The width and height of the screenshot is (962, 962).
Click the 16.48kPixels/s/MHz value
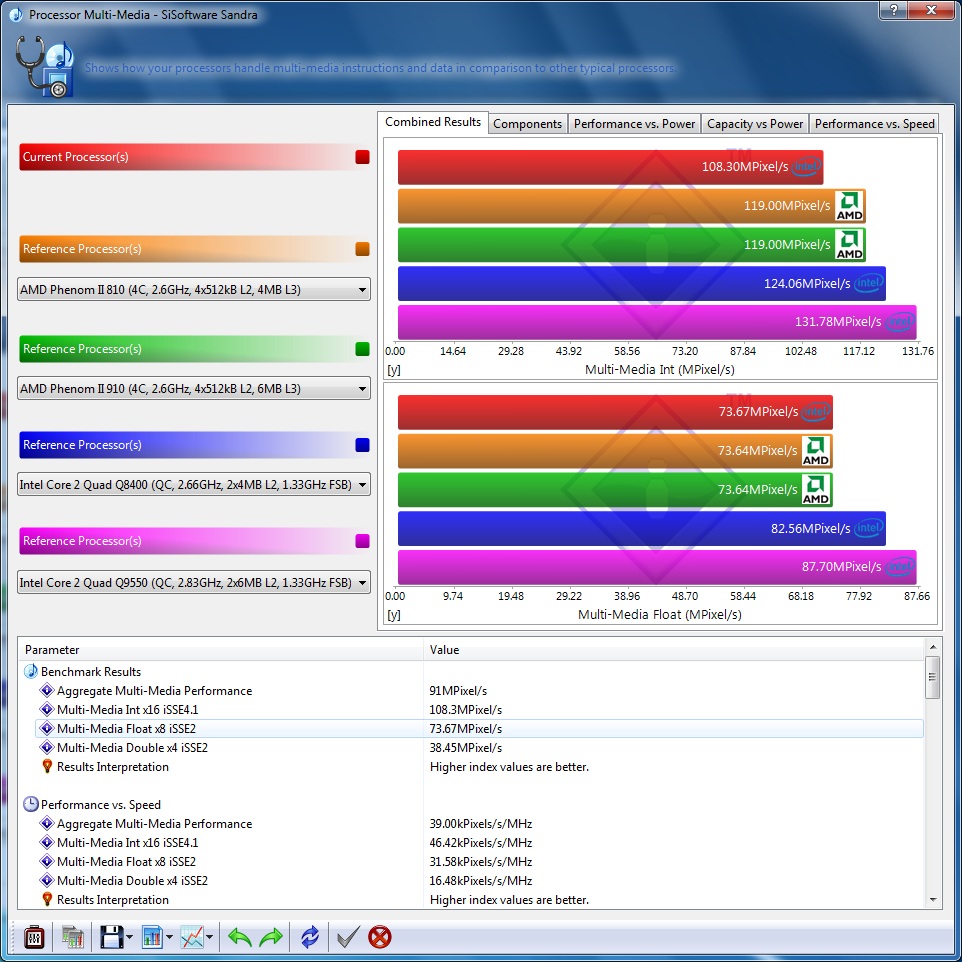pyautogui.click(x=480, y=880)
